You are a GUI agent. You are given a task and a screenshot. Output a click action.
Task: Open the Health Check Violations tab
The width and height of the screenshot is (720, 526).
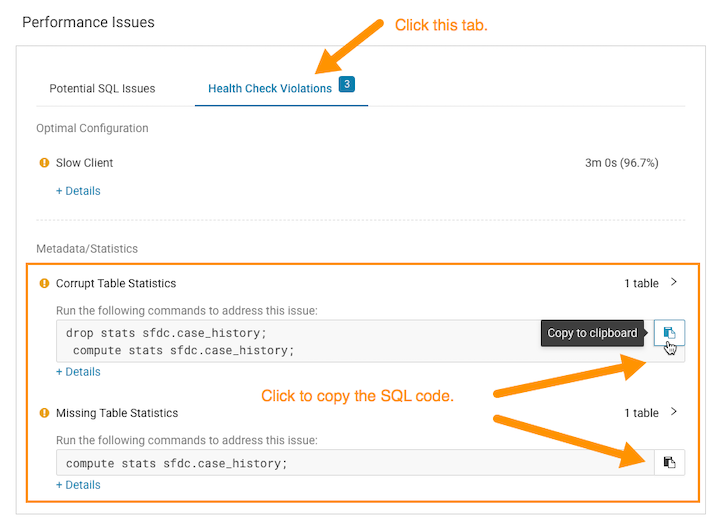click(270, 89)
